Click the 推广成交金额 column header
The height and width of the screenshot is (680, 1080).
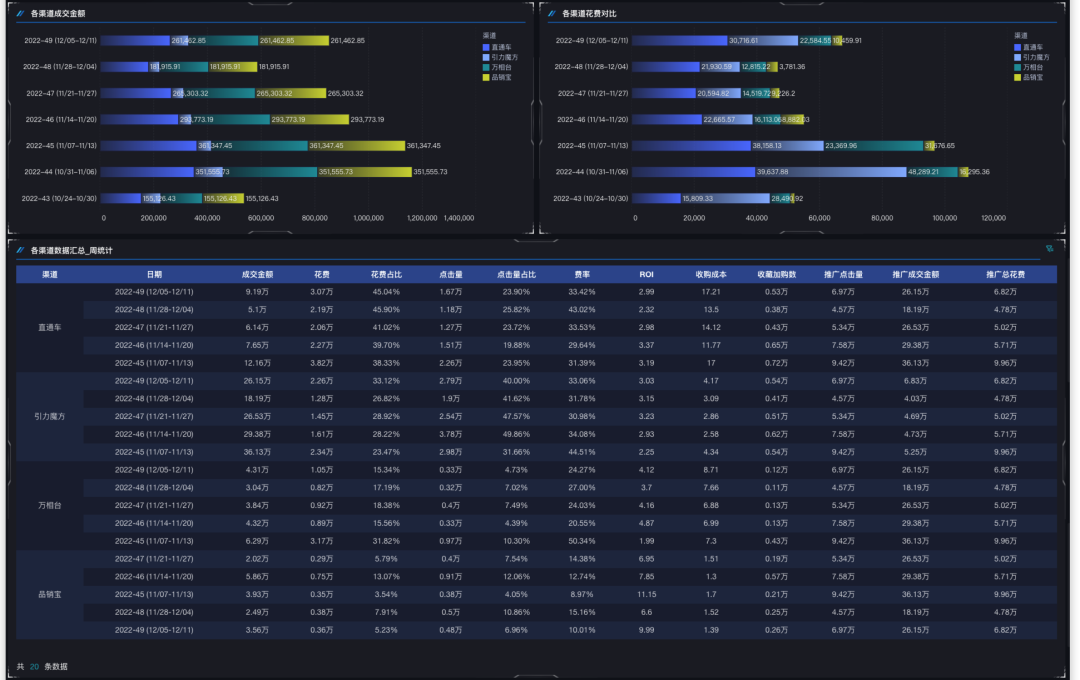[x=915, y=274]
